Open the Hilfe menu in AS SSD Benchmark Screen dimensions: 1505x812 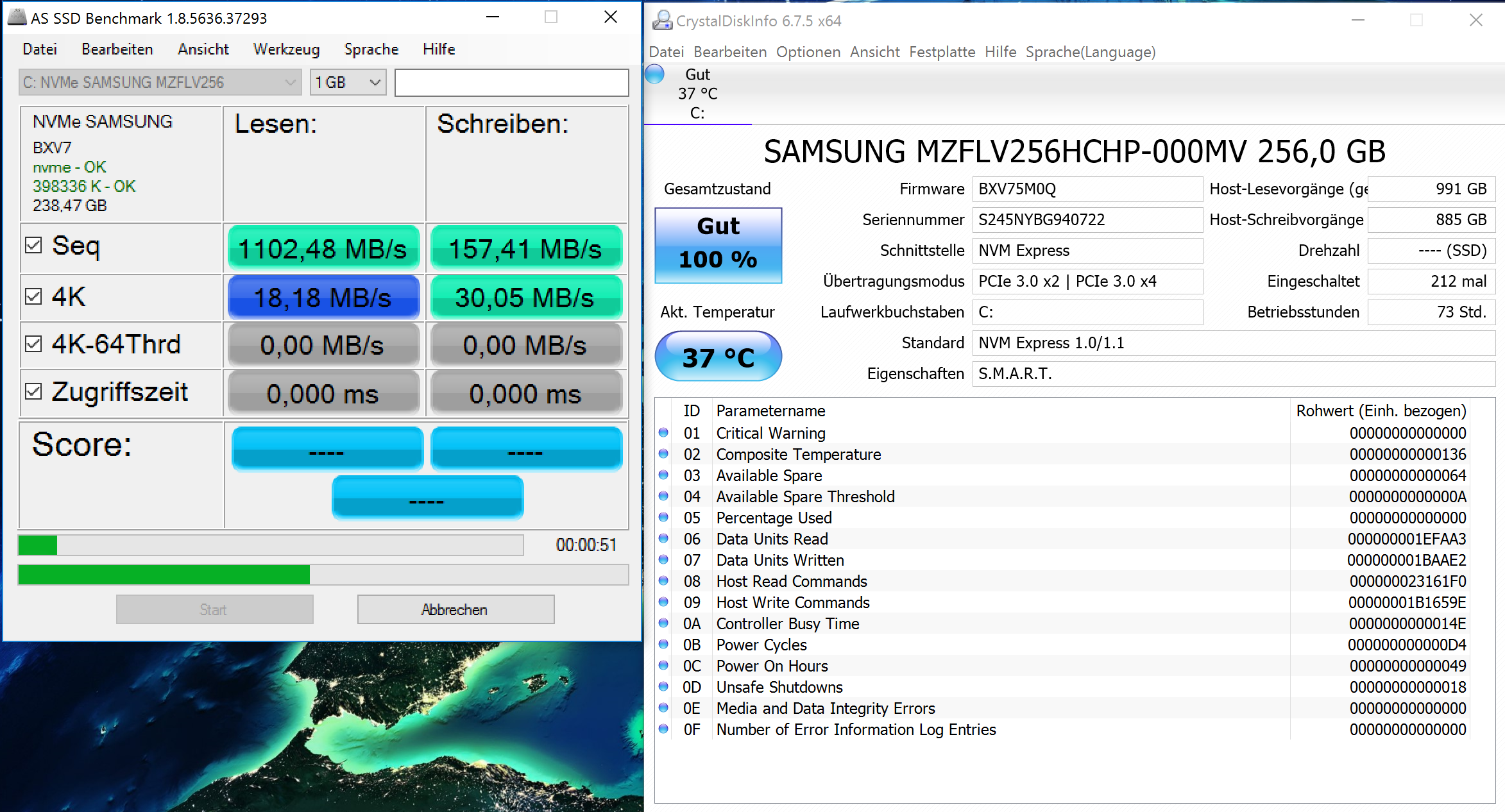coord(439,49)
